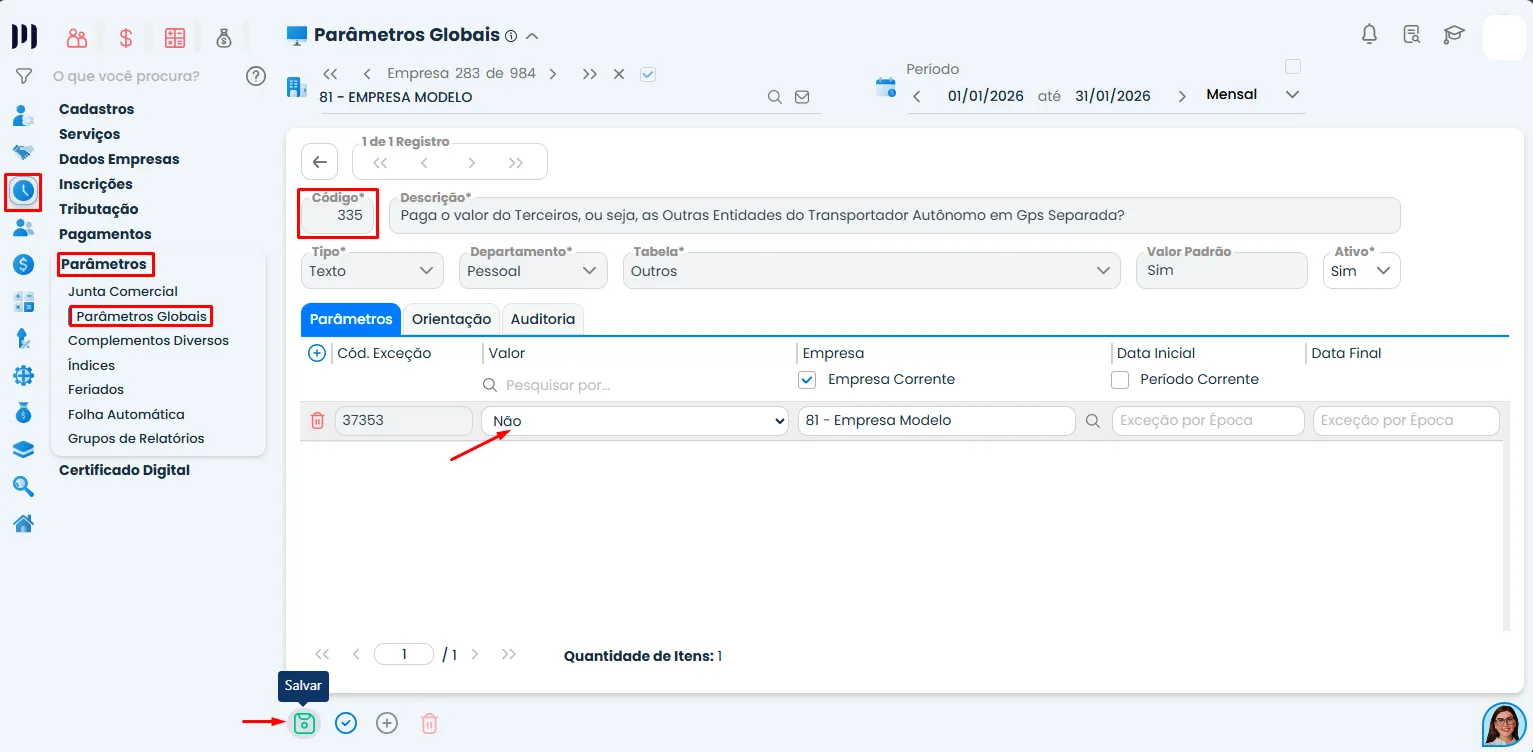Open the Tipo dropdown showing Texto
The width and height of the screenshot is (1533, 752).
[372, 270]
